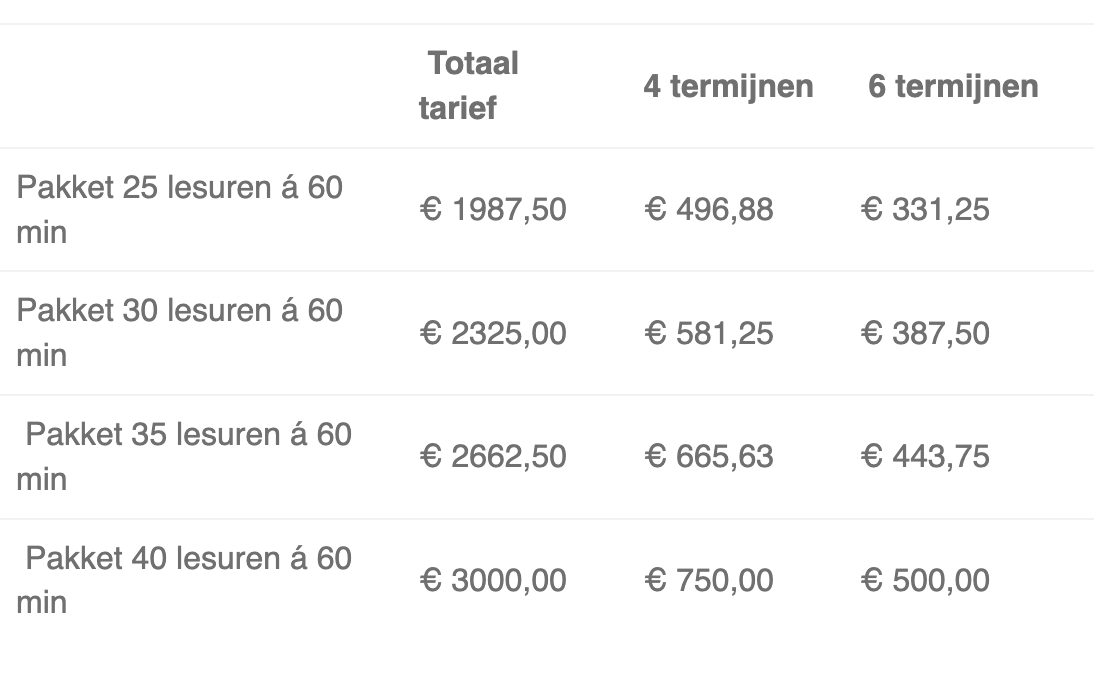
Task: Click the 4-installment amount € 496,88
Action: pyautogui.click(x=709, y=210)
